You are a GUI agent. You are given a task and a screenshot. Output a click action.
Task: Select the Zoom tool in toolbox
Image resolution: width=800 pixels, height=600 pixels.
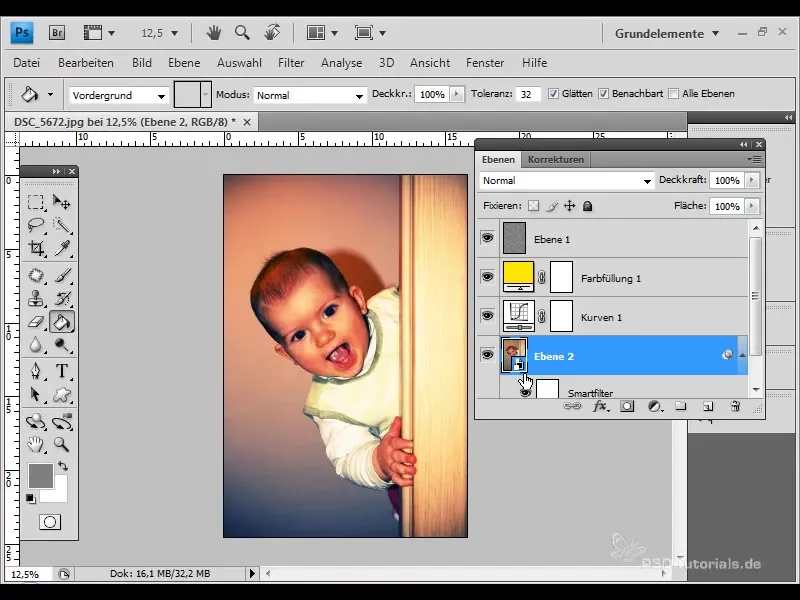pos(62,444)
